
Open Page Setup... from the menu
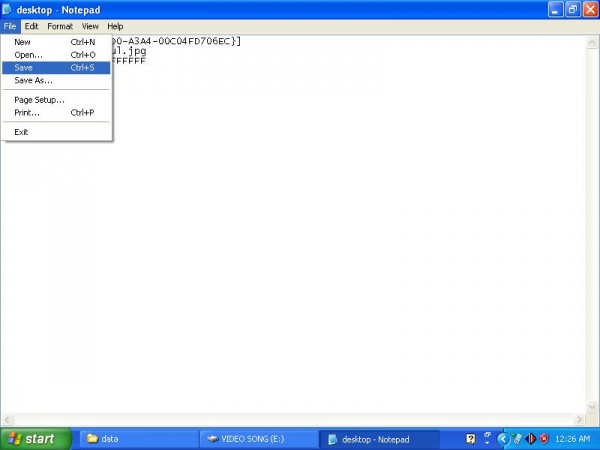(x=56, y=100)
